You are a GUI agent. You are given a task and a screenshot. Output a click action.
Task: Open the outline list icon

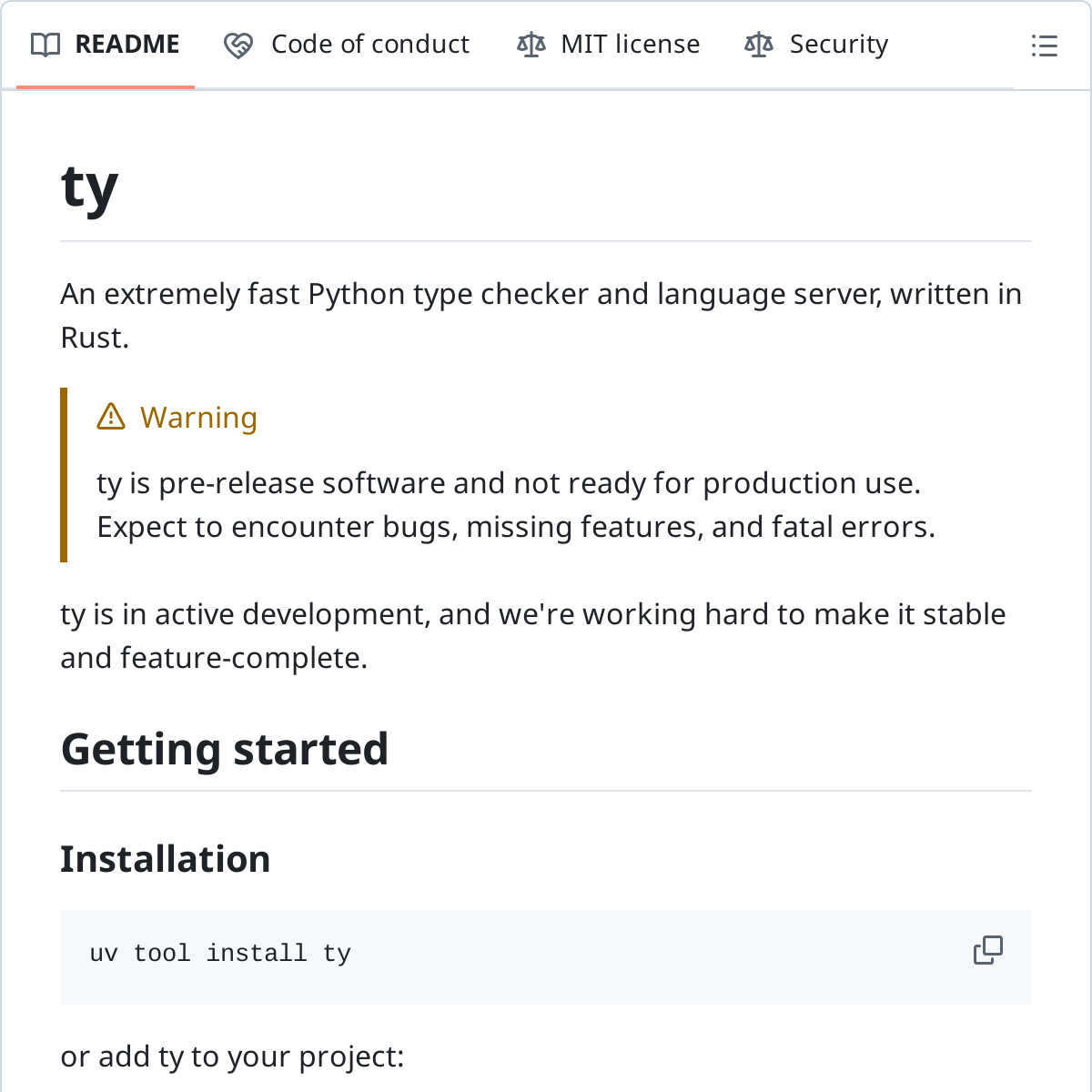tap(1044, 45)
